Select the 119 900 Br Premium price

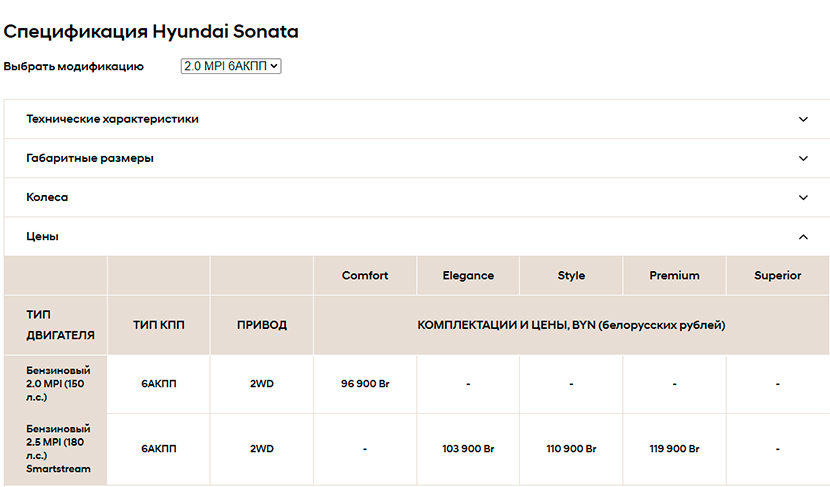[x=674, y=449]
